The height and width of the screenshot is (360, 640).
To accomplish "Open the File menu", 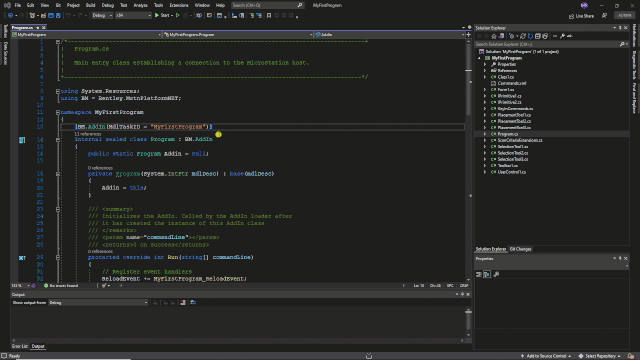I will click(x=18, y=5).
